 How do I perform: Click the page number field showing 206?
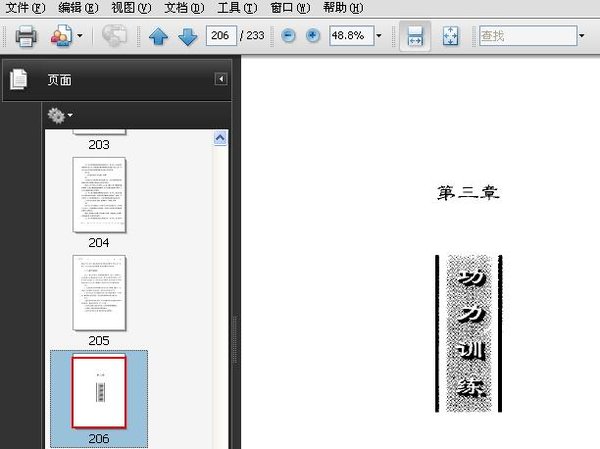point(221,36)
